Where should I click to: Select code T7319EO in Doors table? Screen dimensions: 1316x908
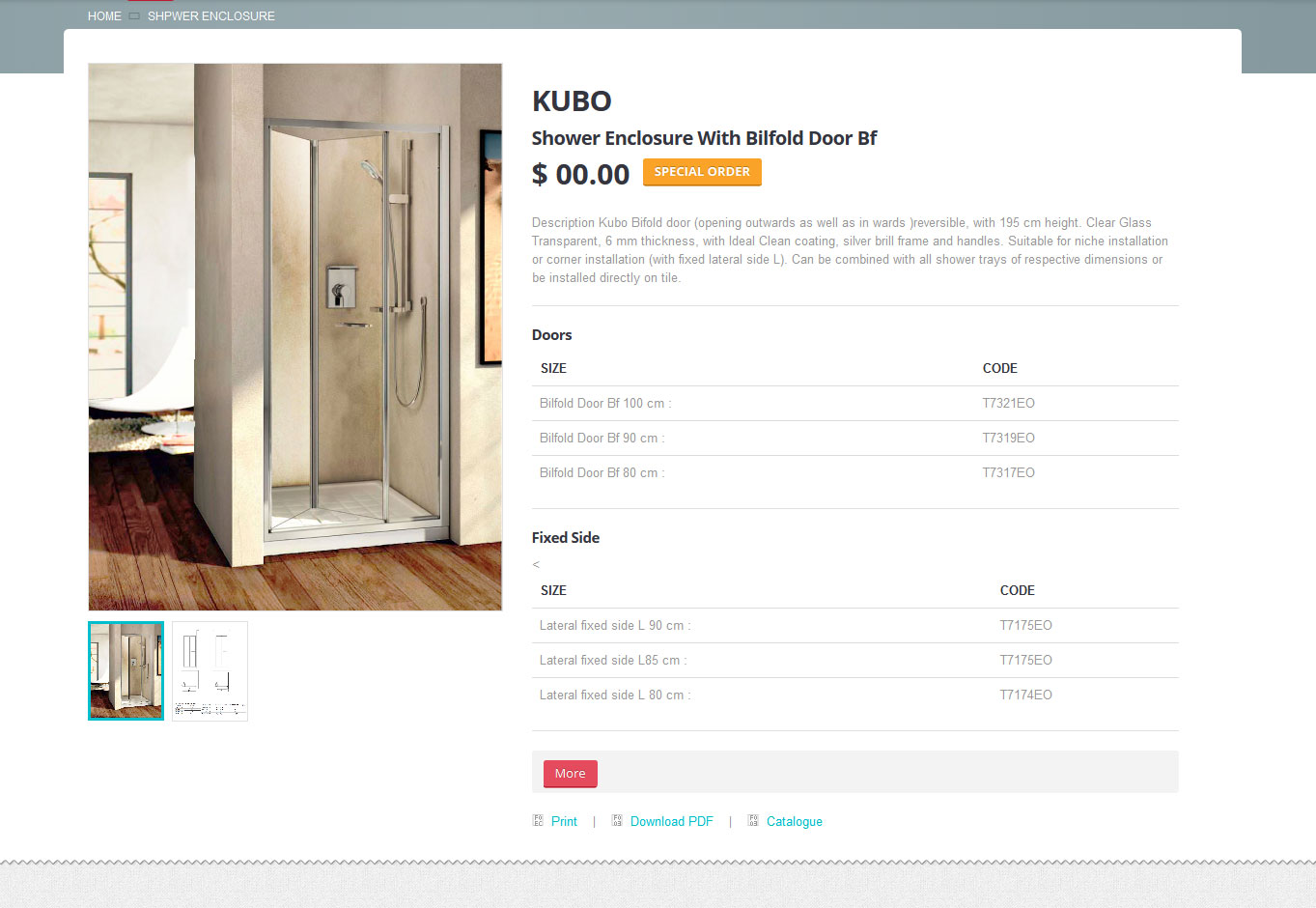tap(1009, 439)
